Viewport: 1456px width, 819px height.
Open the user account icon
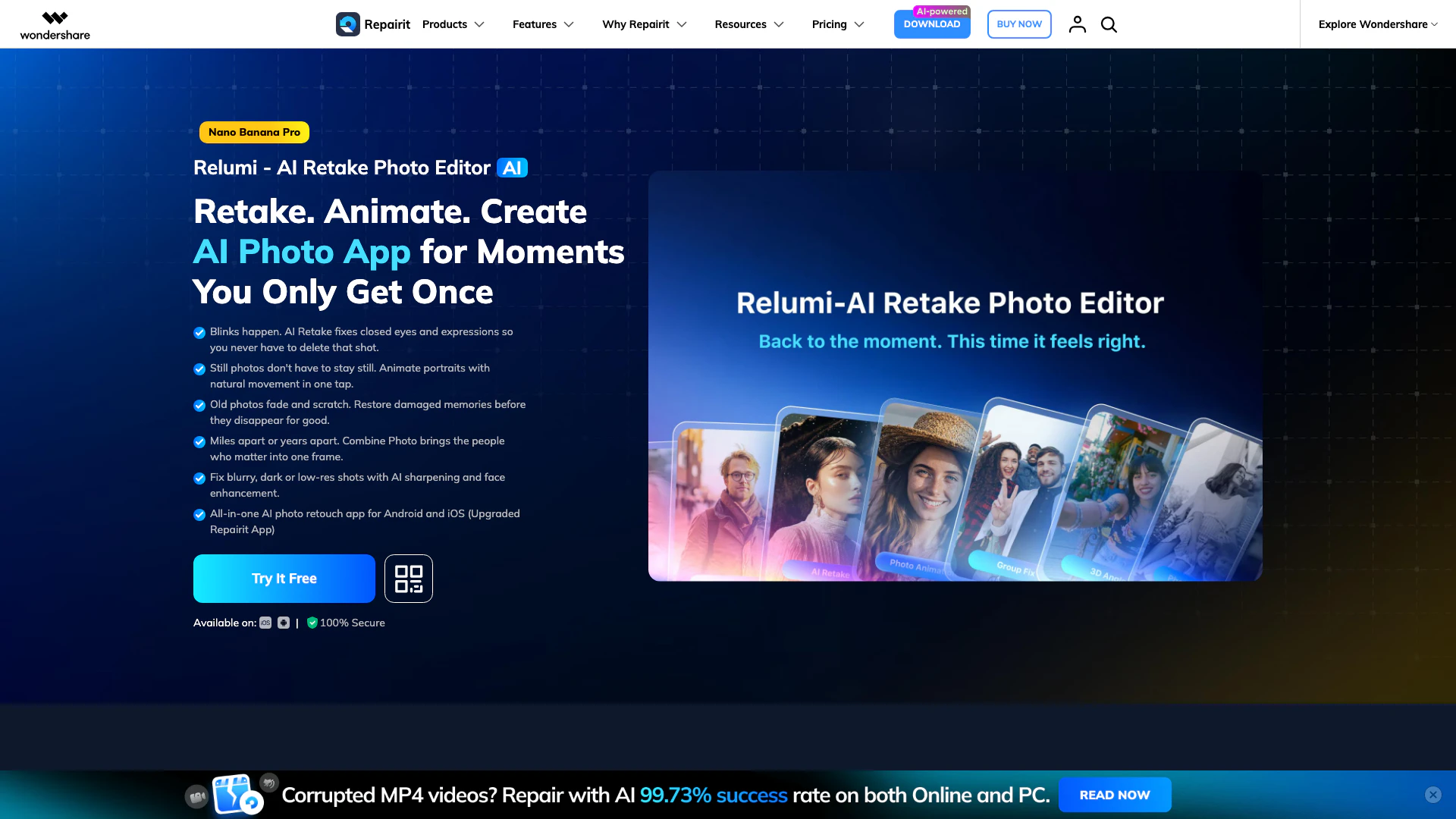point(1077,24)
